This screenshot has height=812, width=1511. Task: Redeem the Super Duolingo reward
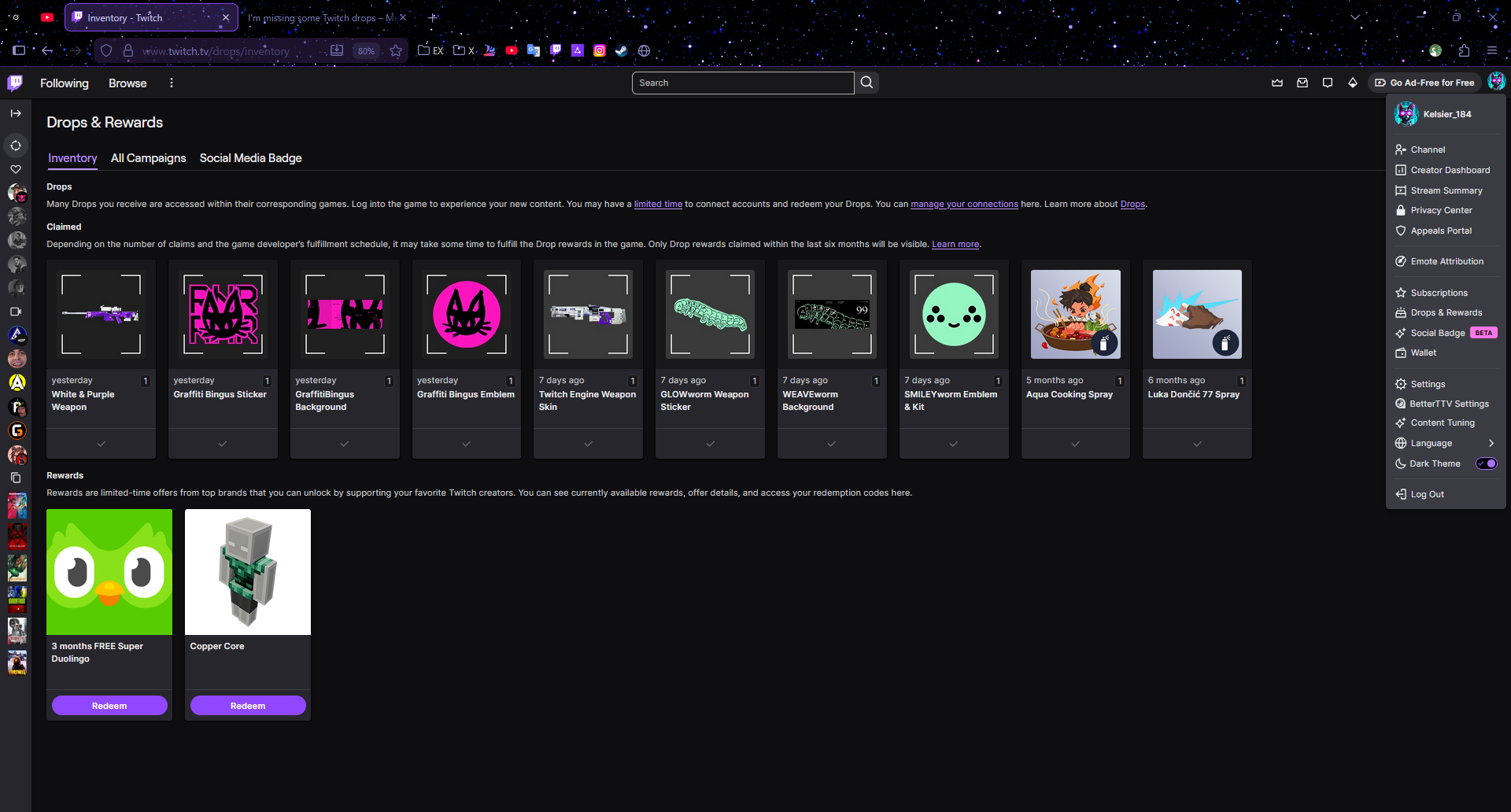[x=109, y=706]
